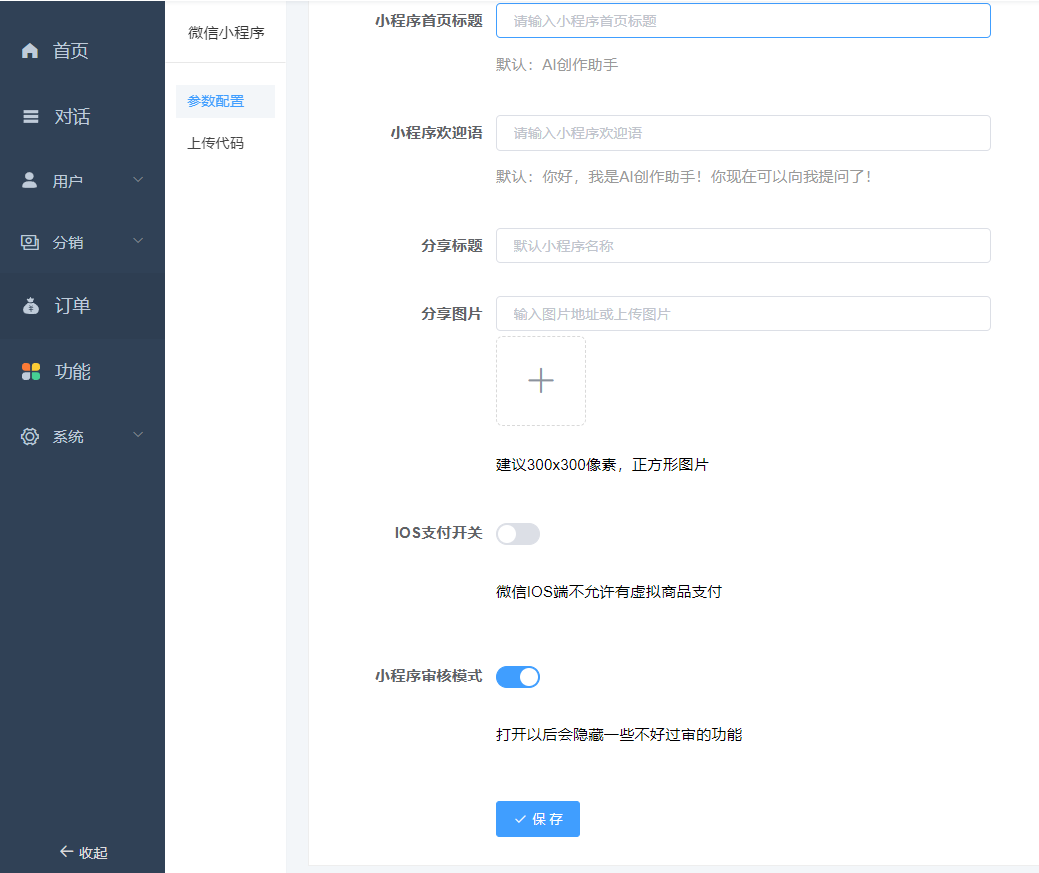Focus the 分享图片 image URL field
The image size is (1039, 873).
point(742,313)
